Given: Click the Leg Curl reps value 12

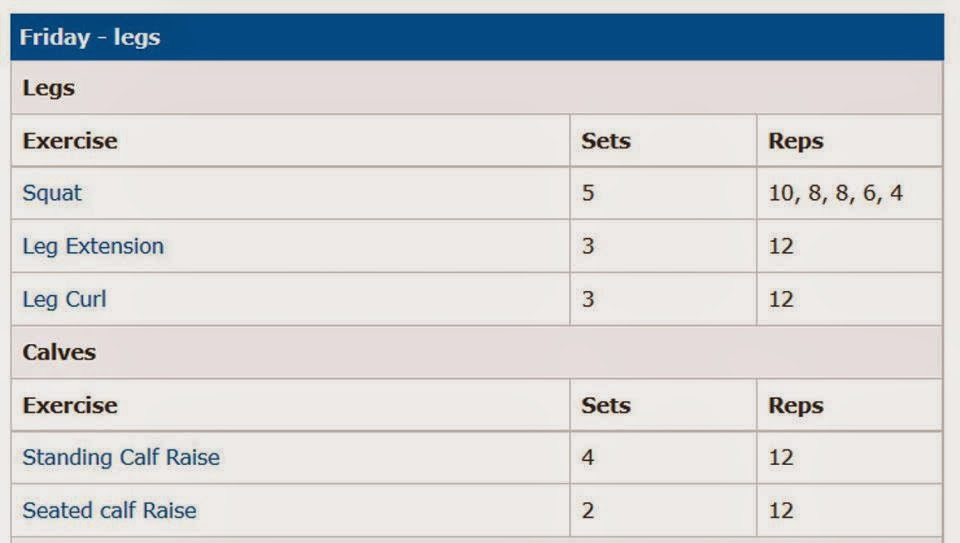Looking at the screenshot, I should point(781,299).
